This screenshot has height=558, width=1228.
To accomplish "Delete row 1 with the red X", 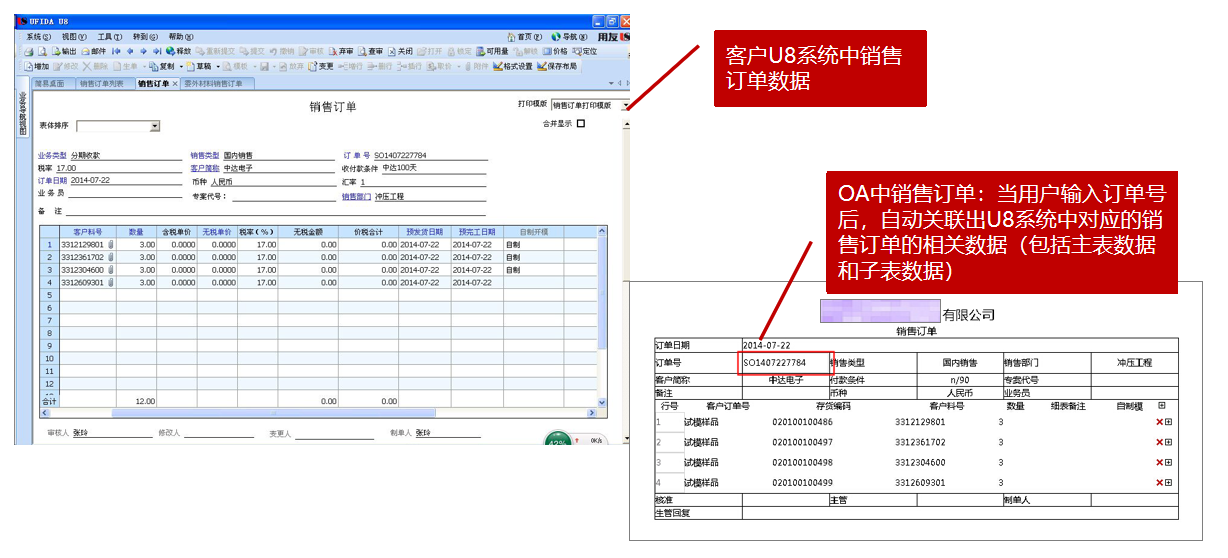I will tap(1159, 422).
